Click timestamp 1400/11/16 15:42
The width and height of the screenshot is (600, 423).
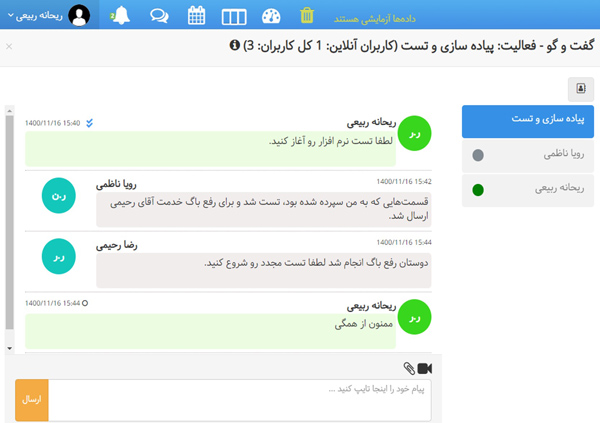tap(404, 181)
